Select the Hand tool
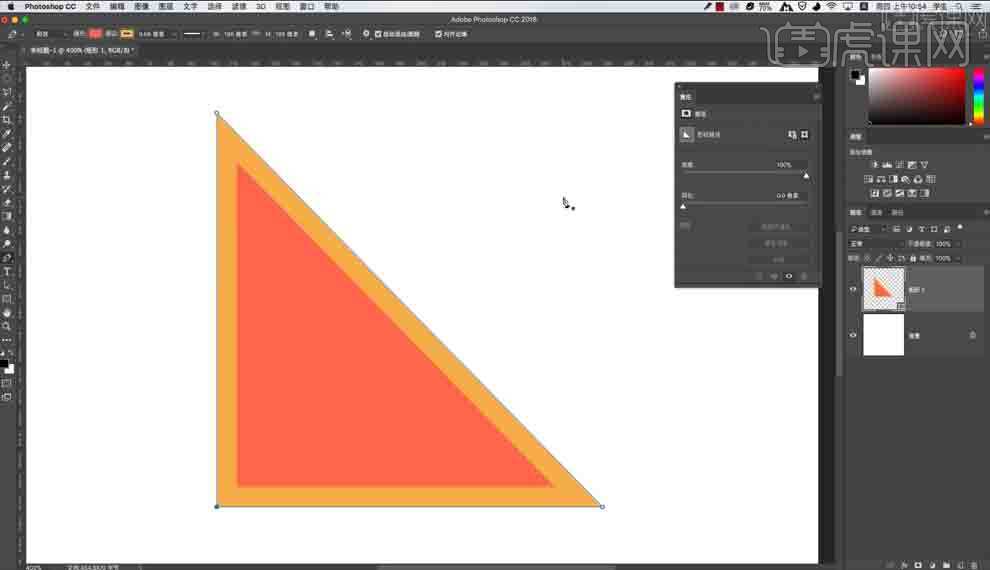This screenshot has width=990, height=570. [7, 312]
